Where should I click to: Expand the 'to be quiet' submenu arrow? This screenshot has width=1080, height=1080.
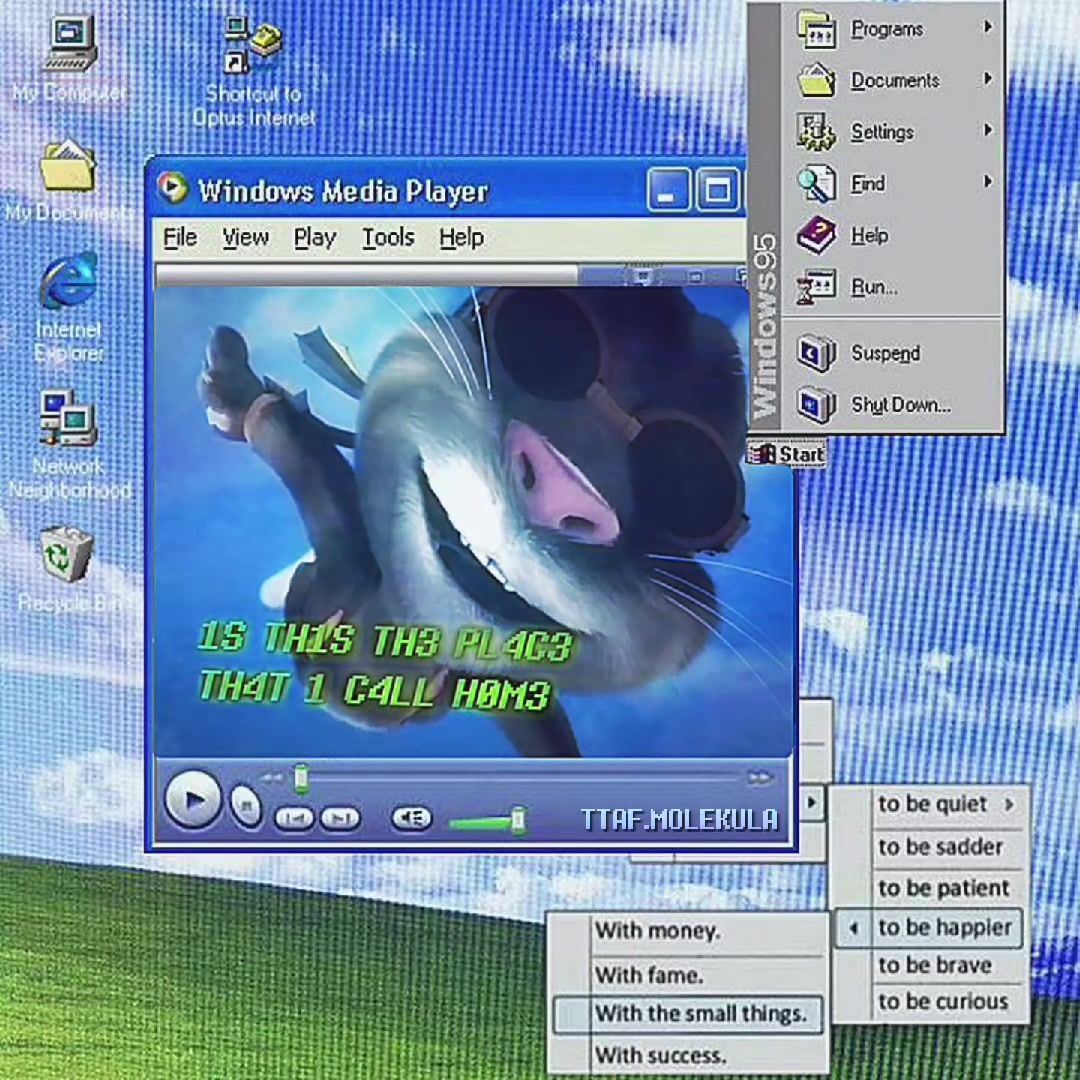click(1009, 804)
